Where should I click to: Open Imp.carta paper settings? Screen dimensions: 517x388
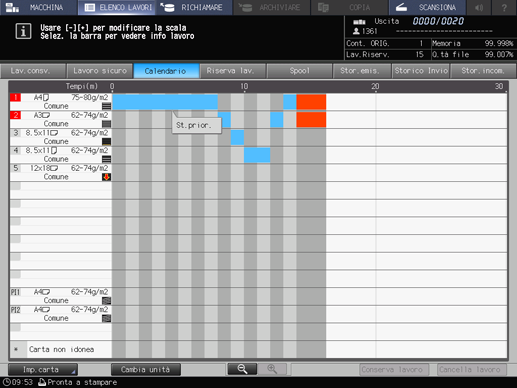(43, 369)
